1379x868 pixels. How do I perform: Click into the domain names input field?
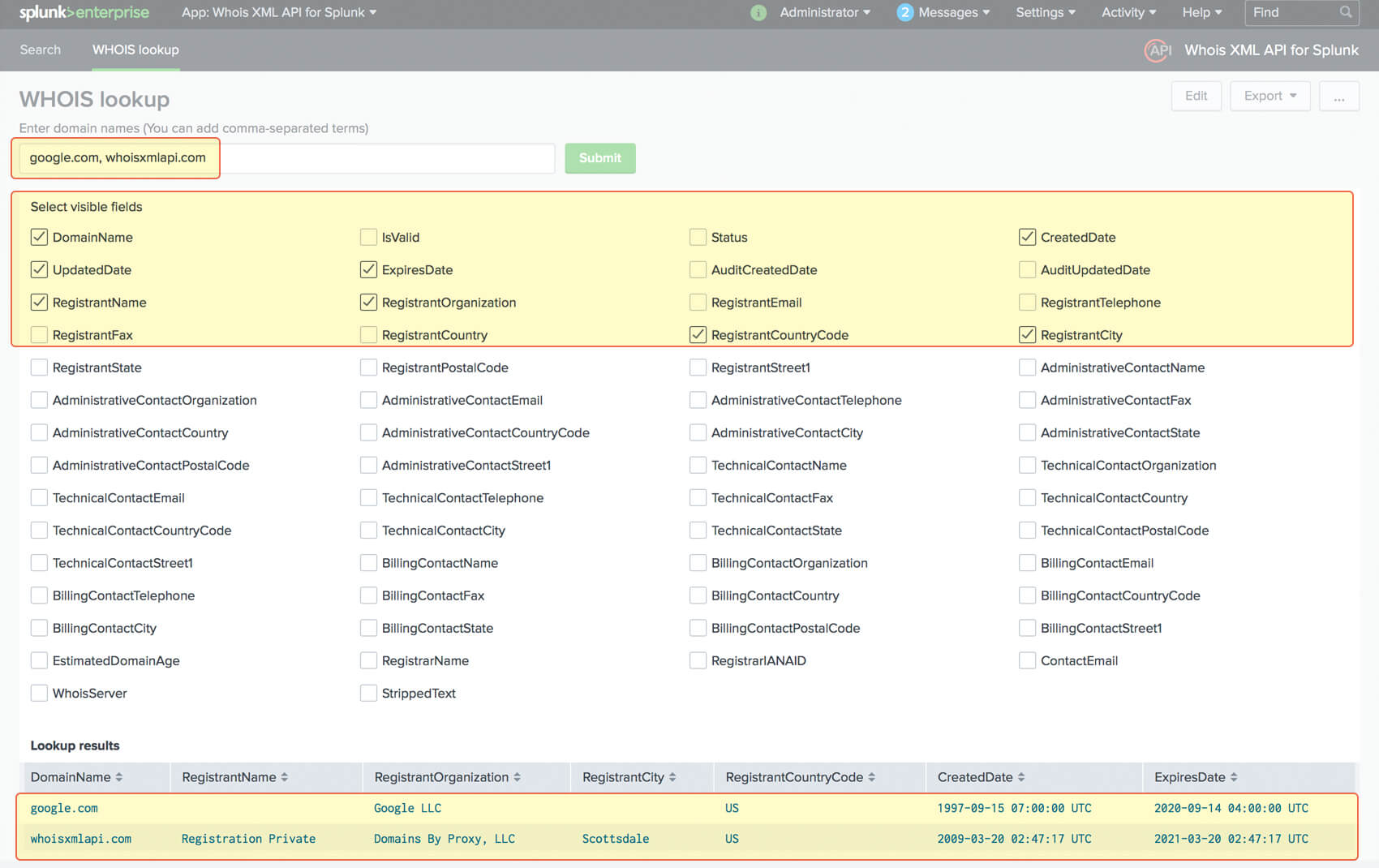pyautogui.click(x=287, y=158)
